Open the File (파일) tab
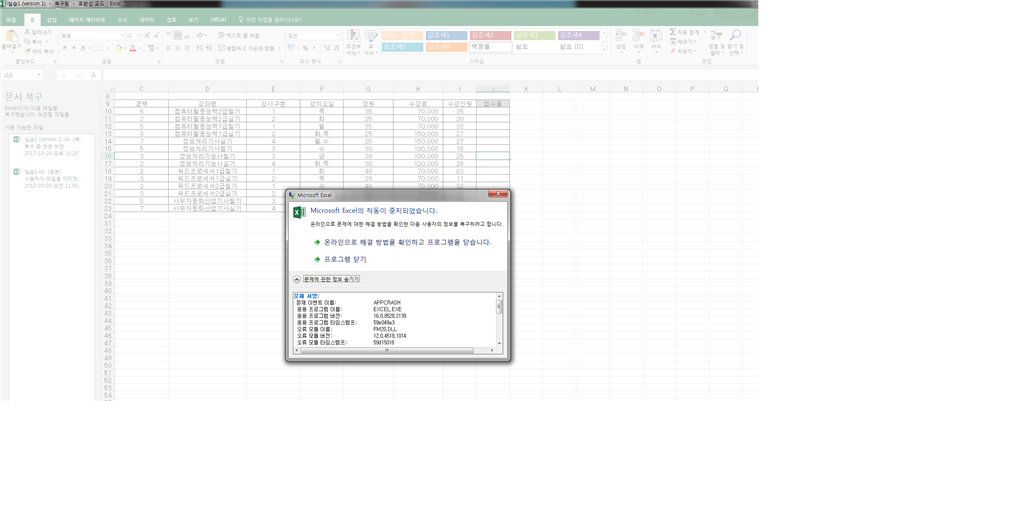1024x528 pixels. pos(10,20)
